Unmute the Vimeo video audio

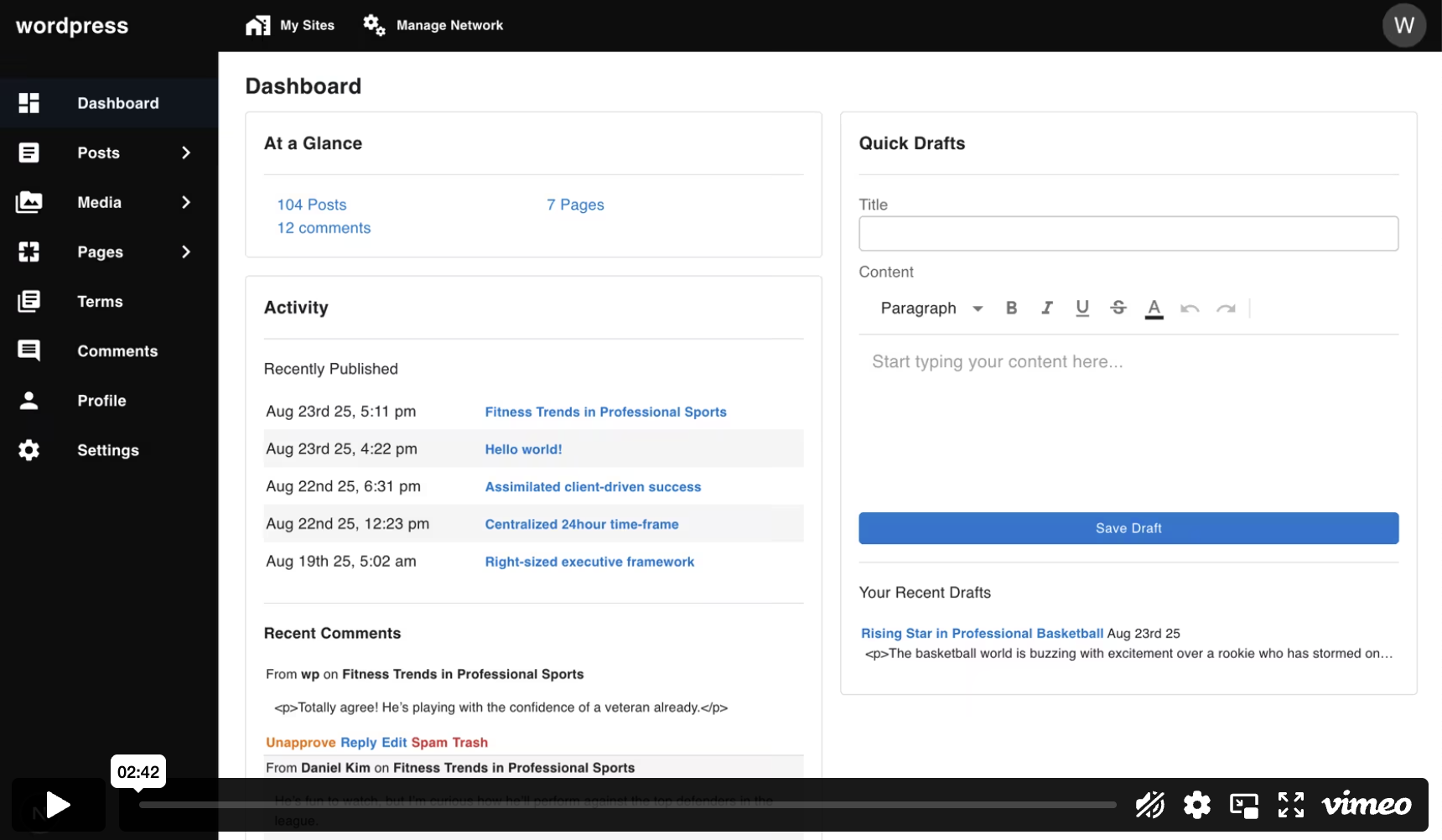pos(1149,805)
